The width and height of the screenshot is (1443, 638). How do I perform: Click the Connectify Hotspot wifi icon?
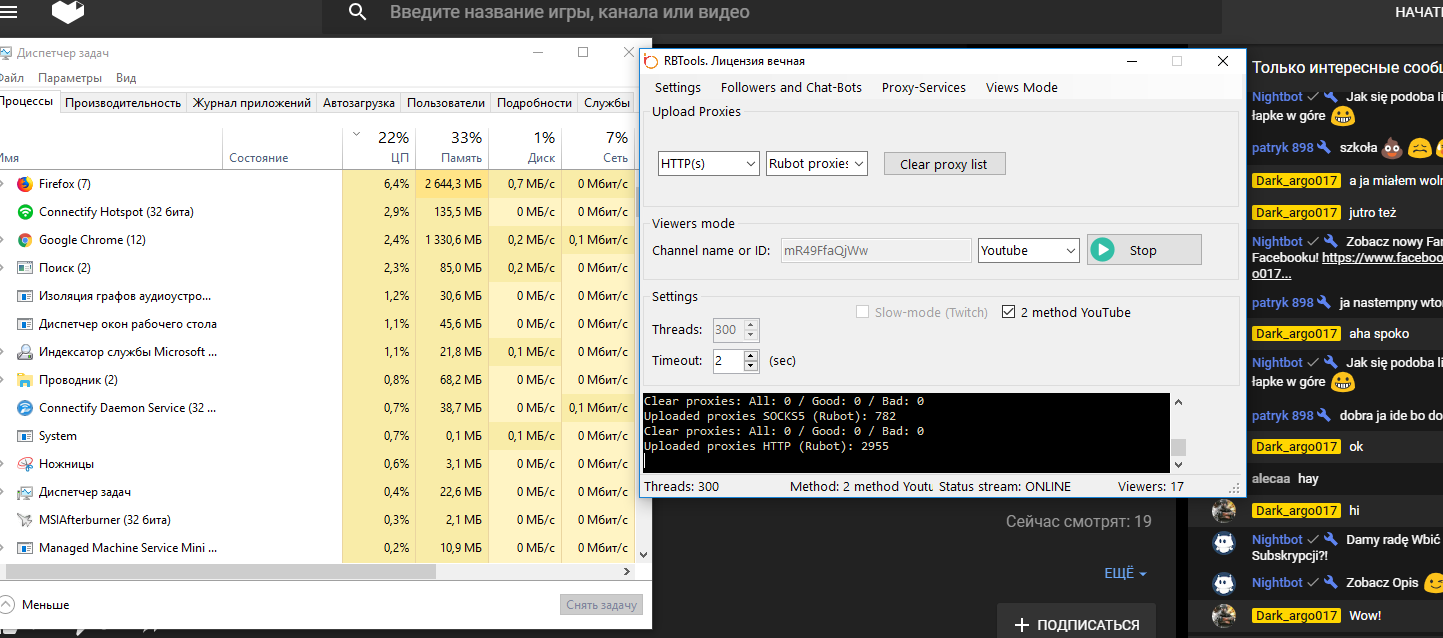point(25,212)
